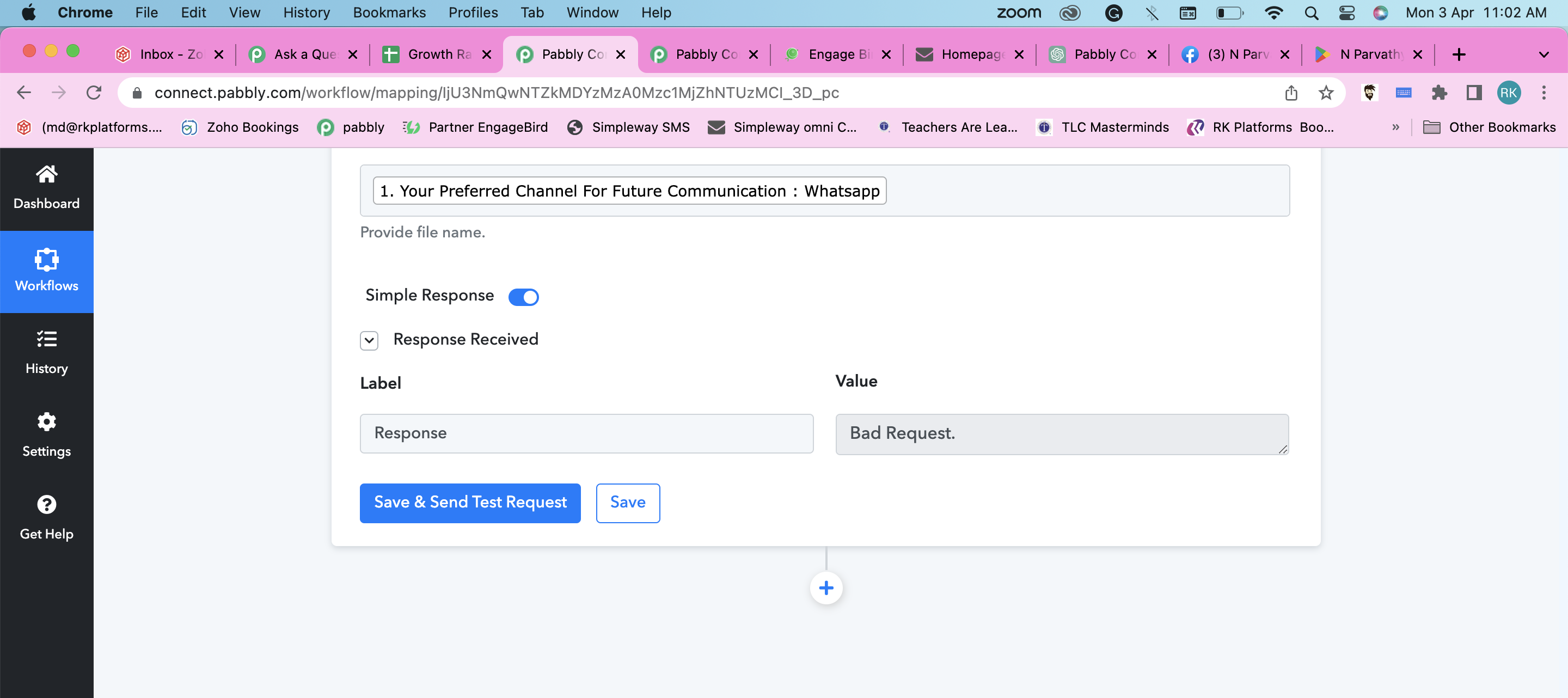Open the RK Platforms Boo bookmark
The height and width of the screenshot is (698, 1568).
pyautogui.click(x=1260, y=127)
